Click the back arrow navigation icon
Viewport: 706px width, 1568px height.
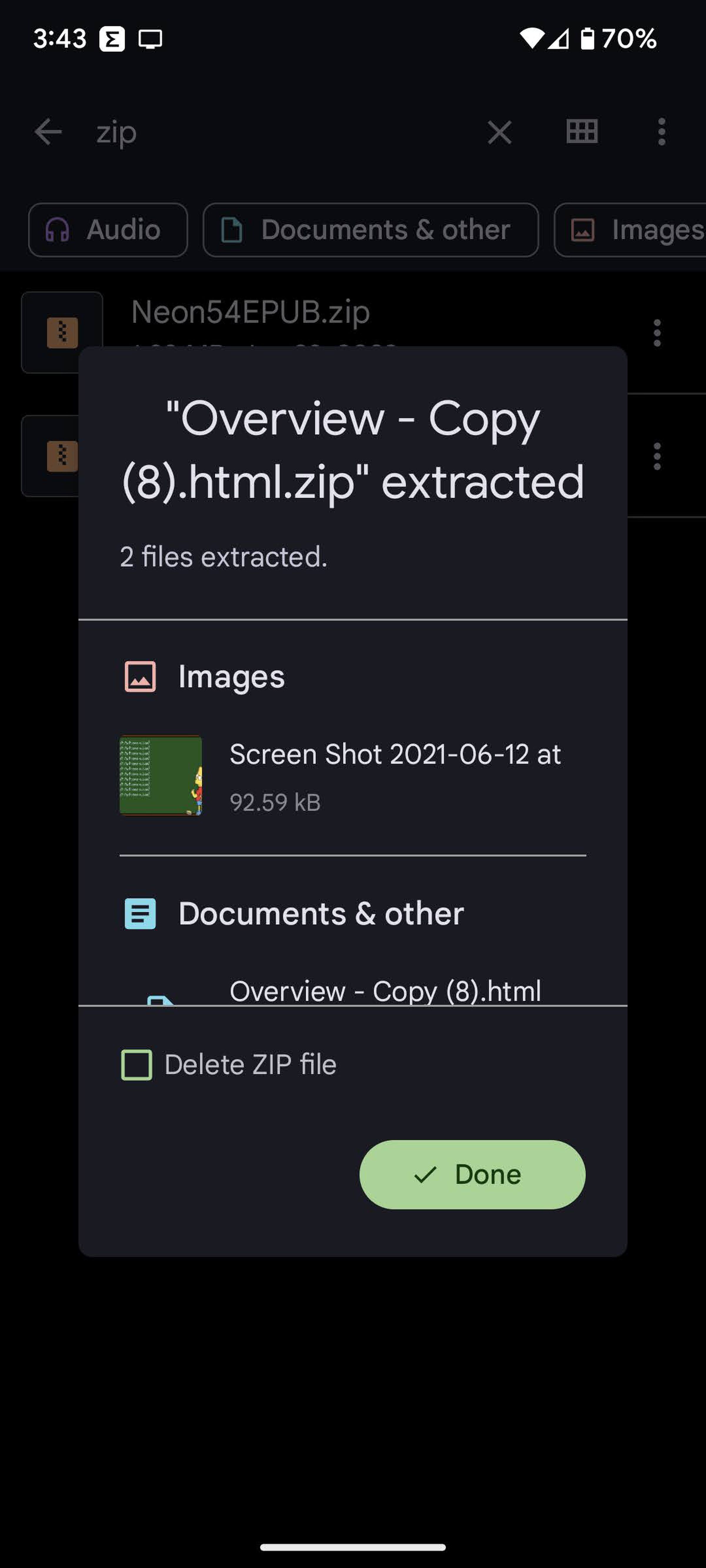coord(47,131)
